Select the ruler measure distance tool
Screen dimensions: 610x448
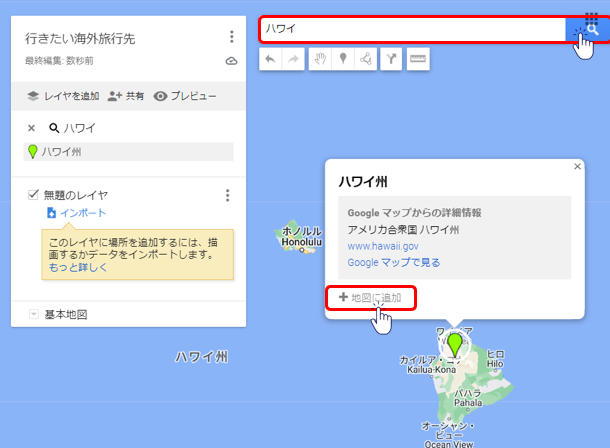(x=418, y=59)
